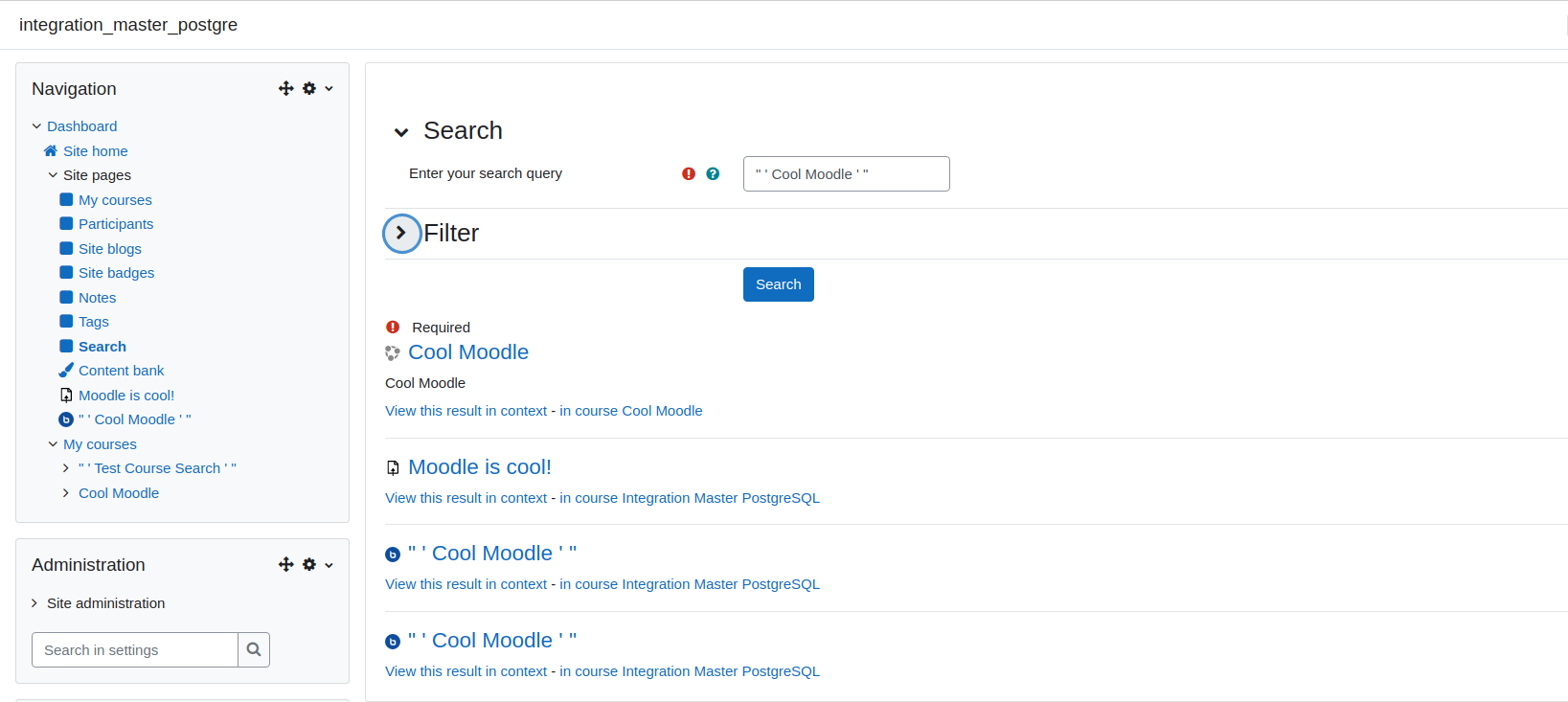
Task: Open Site administration
Action: click(105, 602)
